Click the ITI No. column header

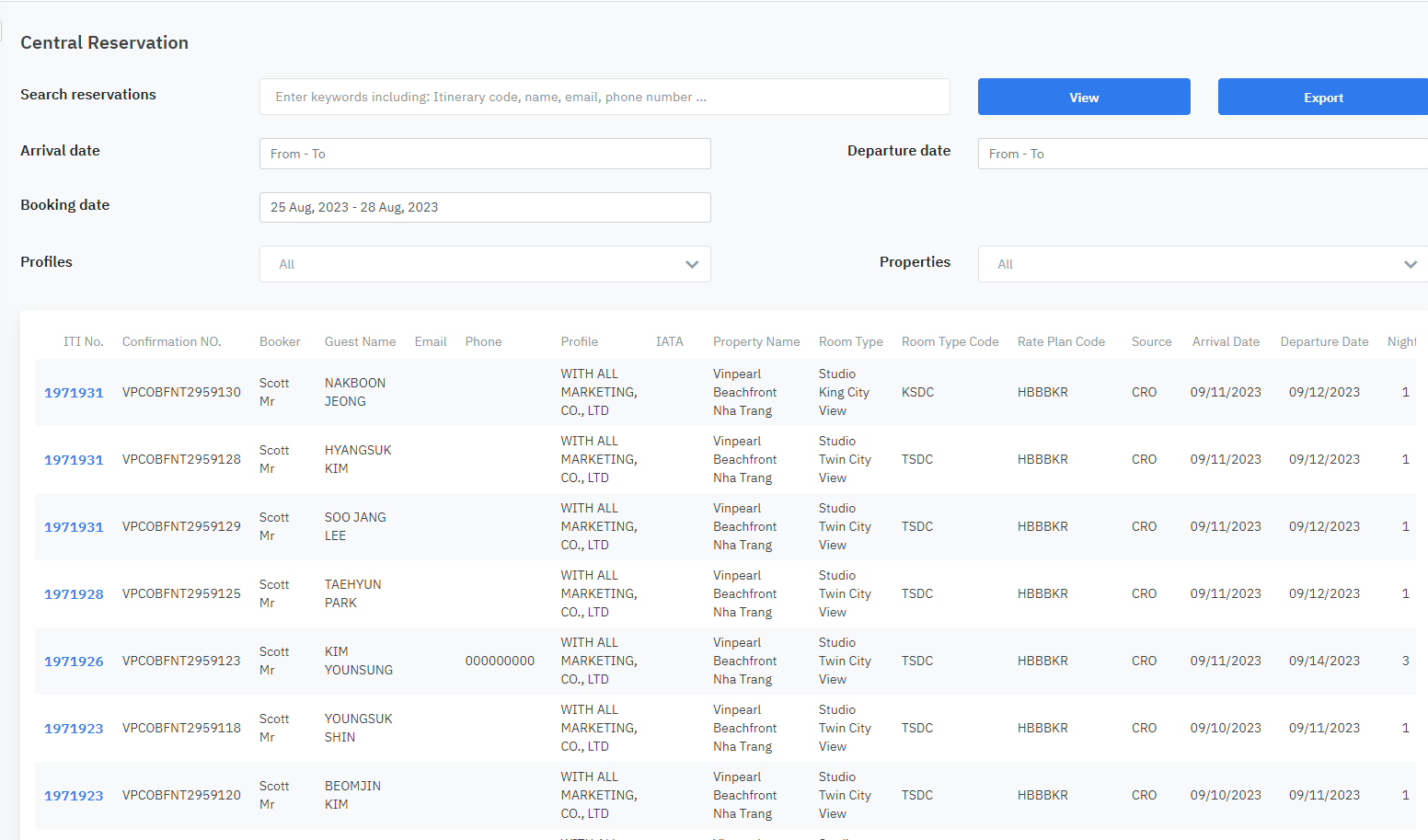[83, 341]
